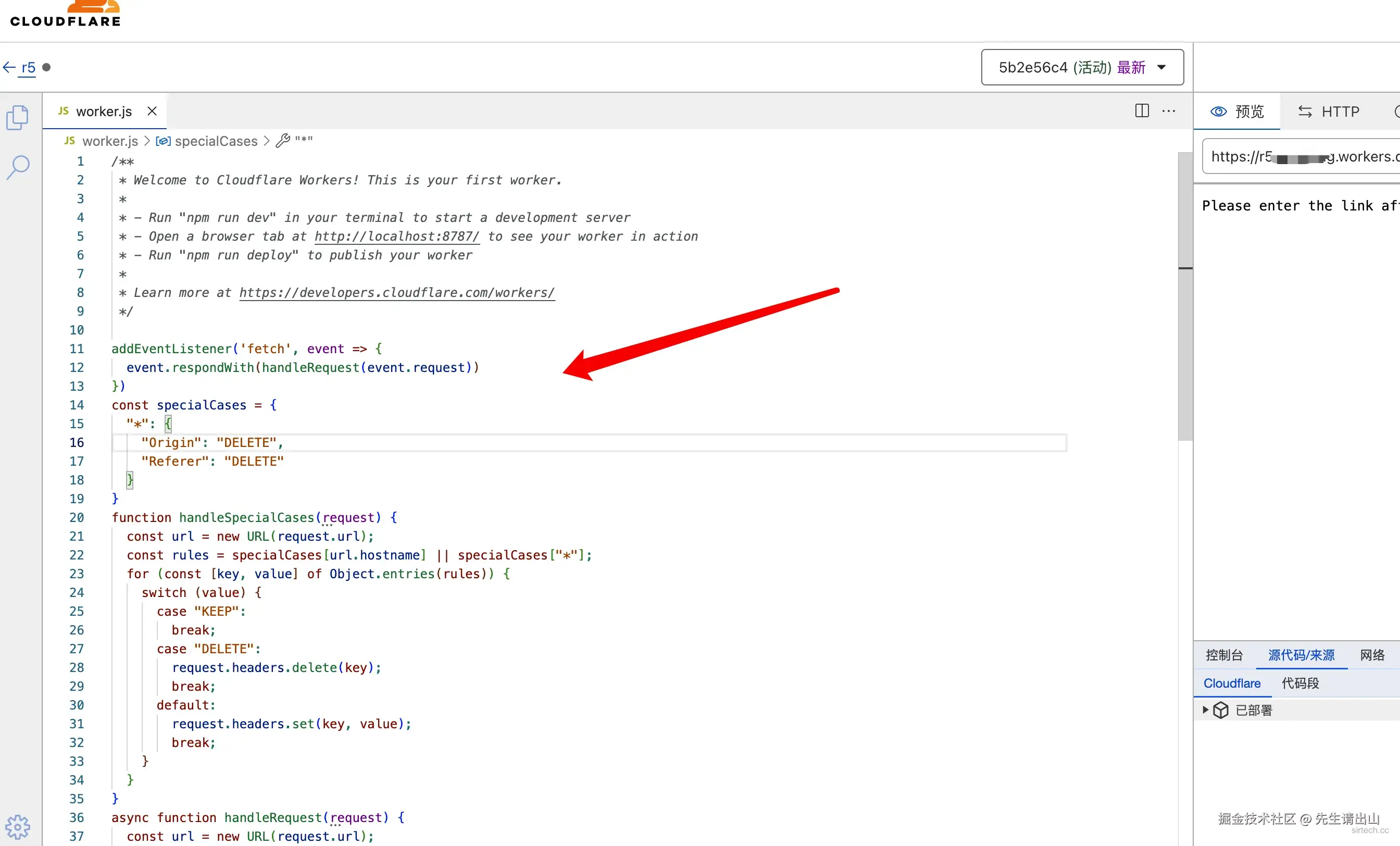Click line number 36 in the gutter
Viewport: 1400px width, 846px height.
(x=77, y=817)
